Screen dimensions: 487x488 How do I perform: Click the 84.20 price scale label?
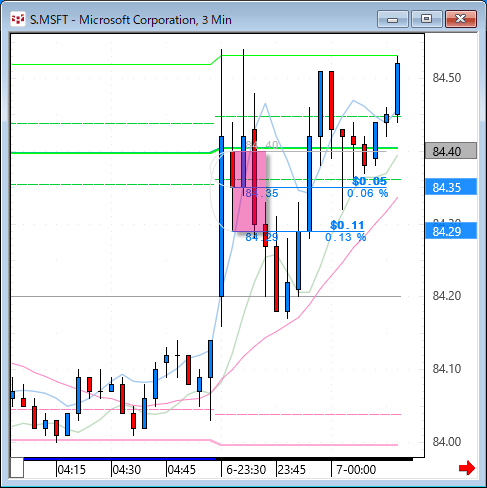click(x=447, y=296)
